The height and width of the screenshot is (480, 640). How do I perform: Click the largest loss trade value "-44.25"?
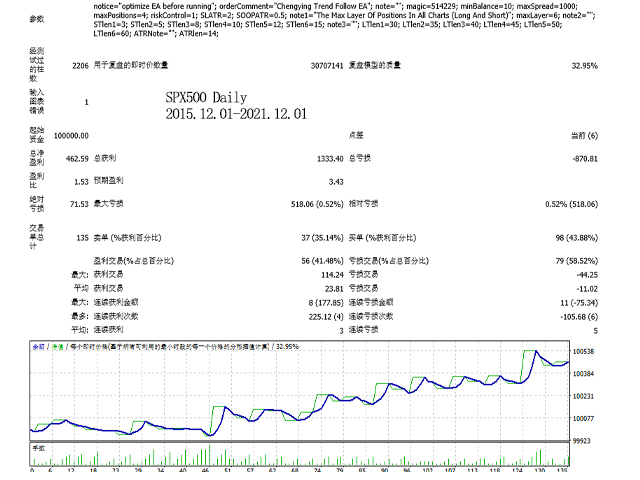pyautogui.click(x=587, y=275)
